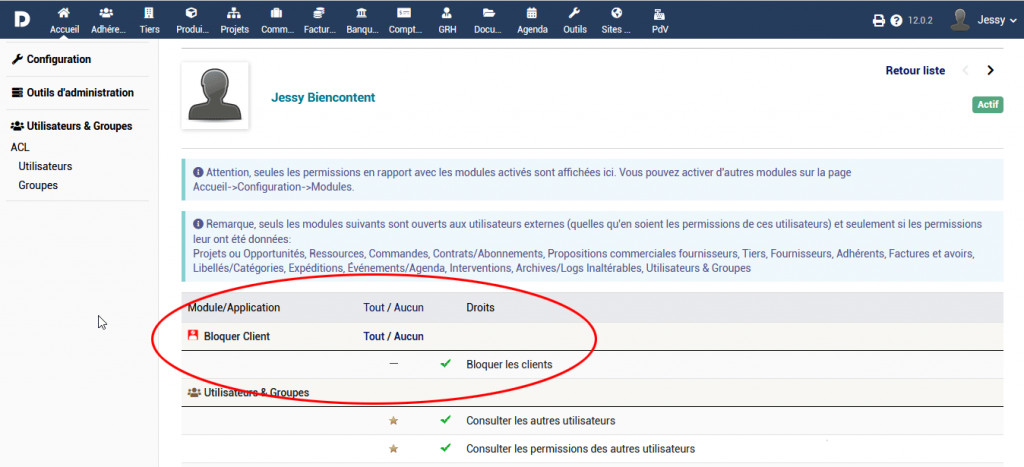Image resolution: width=1024 pixels, height=467 pixels.
Task: Click the Bloquer Client module name
Action: click(x=236, y=336)
